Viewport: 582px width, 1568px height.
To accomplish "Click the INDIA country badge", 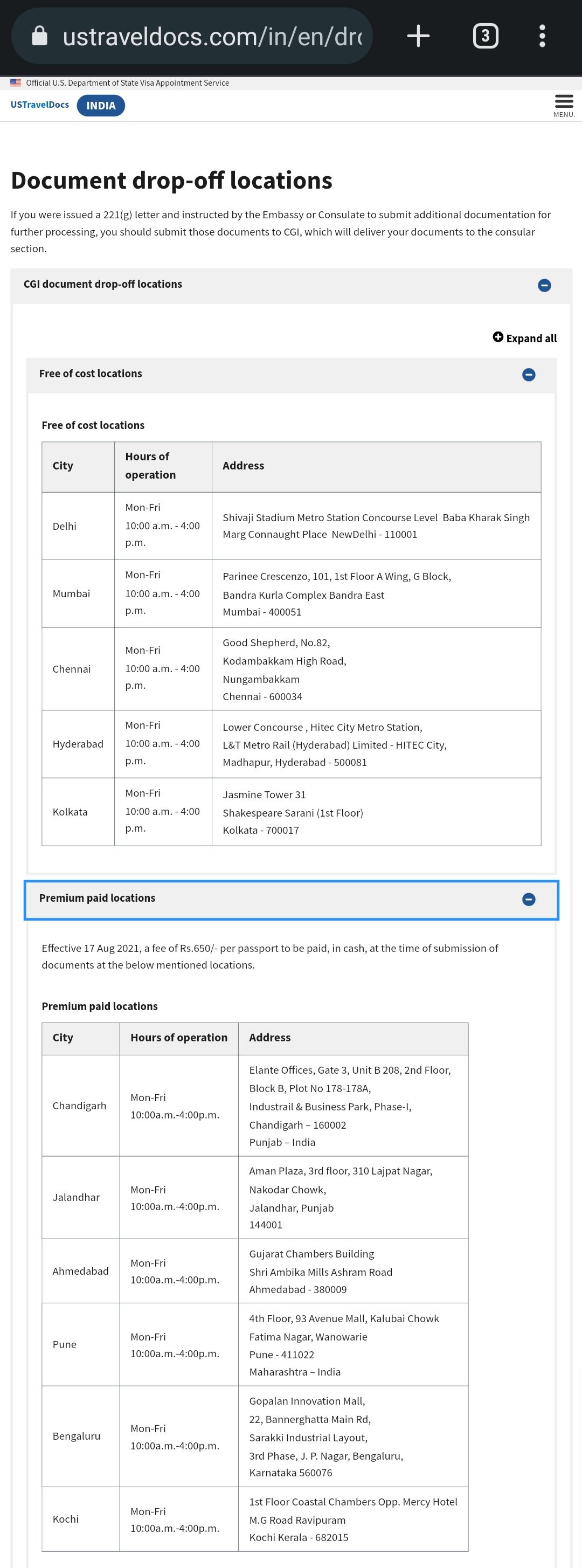I will click(101, 105).
